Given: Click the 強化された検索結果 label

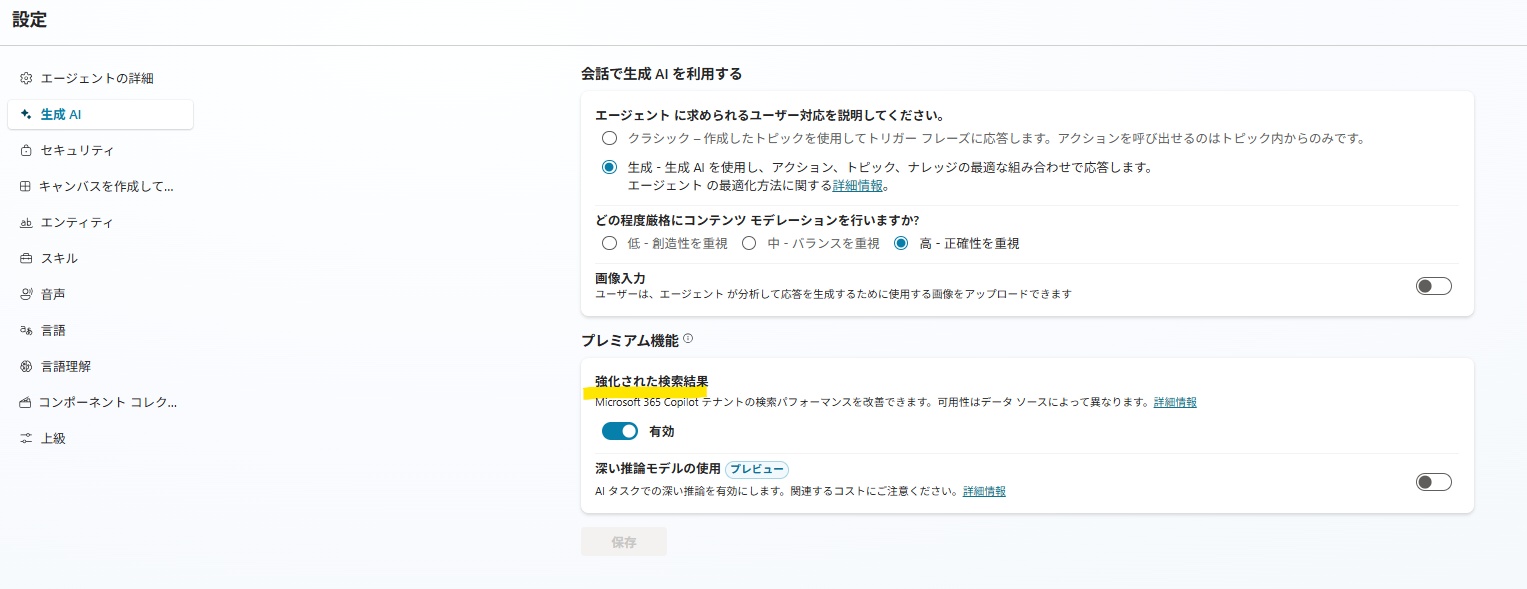Looking at the screenshot, I should pos(651,381).
